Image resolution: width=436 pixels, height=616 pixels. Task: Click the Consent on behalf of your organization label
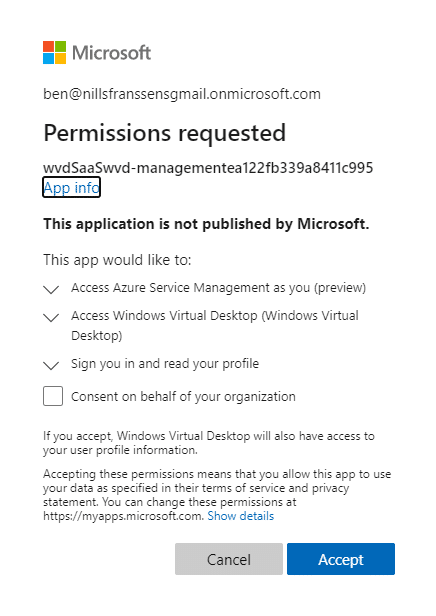coord(183,396)
